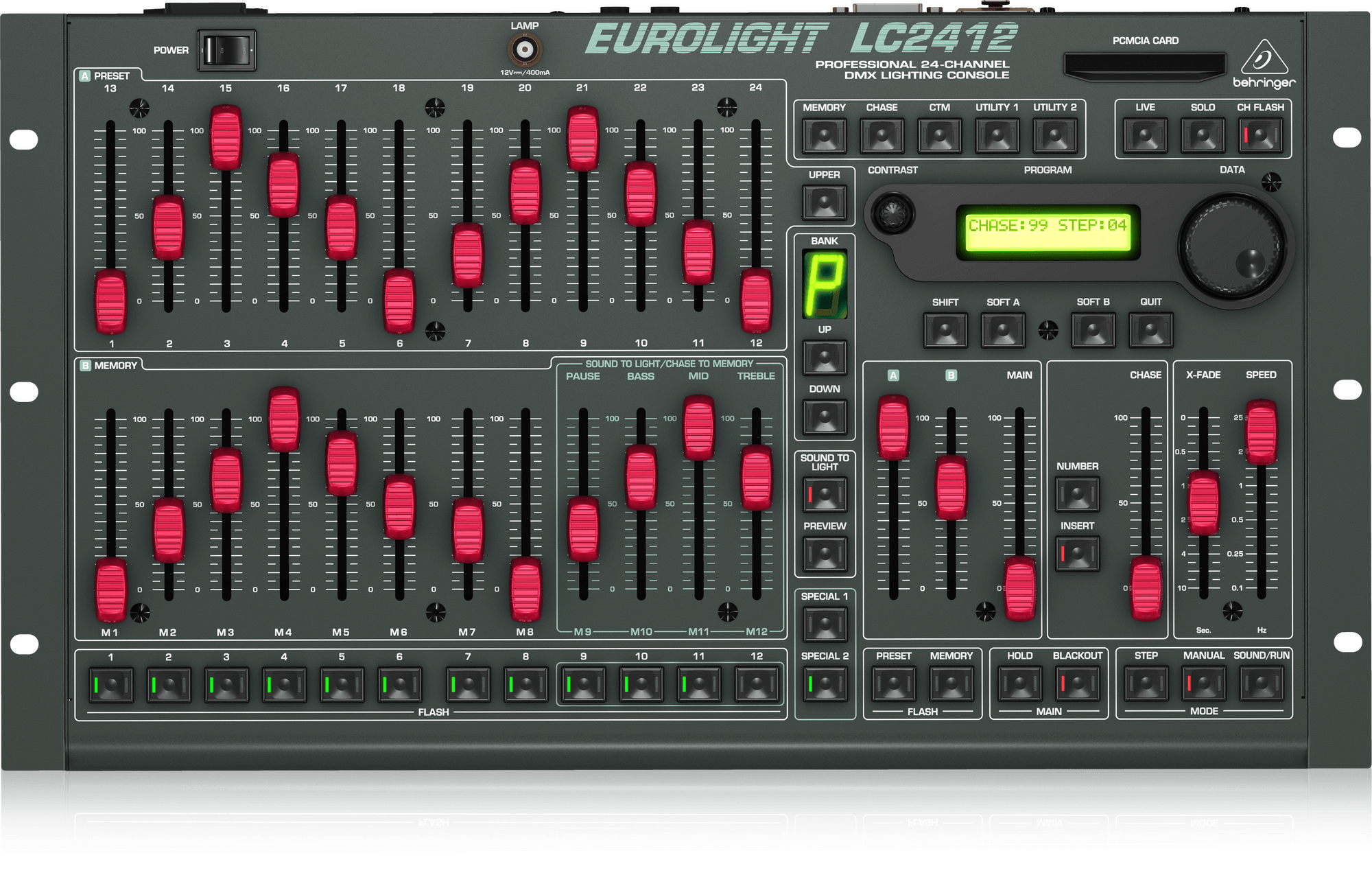Push the CHASE mode button
Viewport: 1372px width, 875px height.
pyautogui.click(x=882, y=136)
